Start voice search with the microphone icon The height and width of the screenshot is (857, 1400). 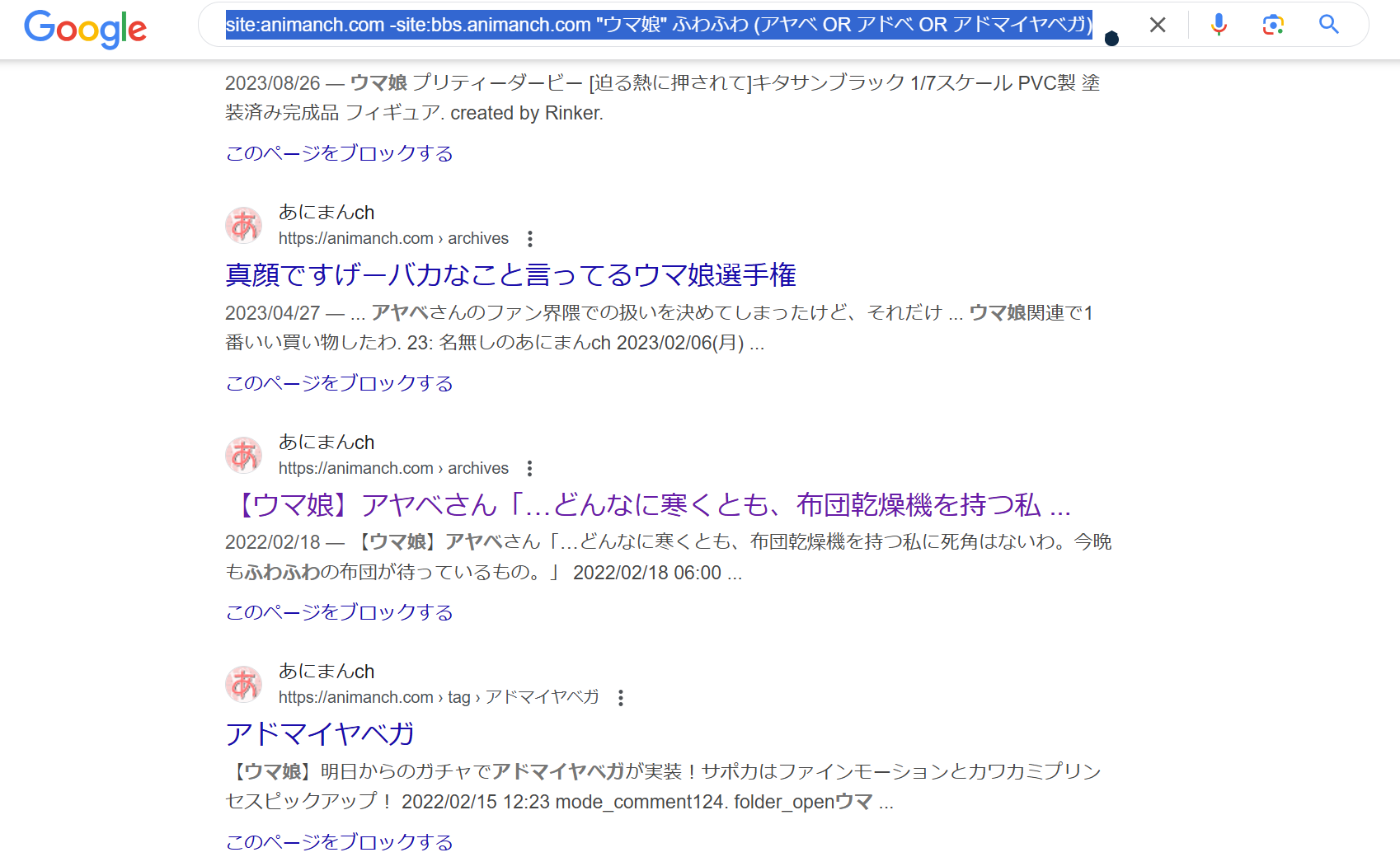(1219, 26)
